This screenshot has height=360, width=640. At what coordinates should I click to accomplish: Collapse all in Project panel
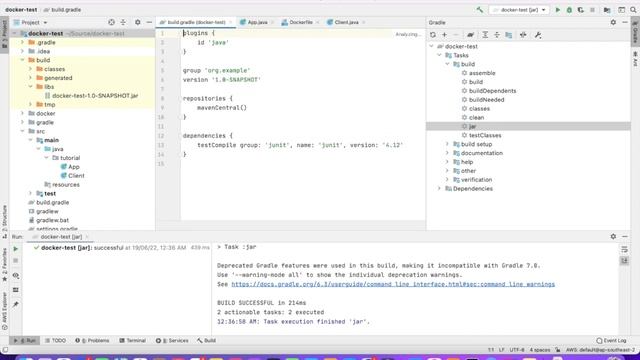pyautogui.click(x=123, y=22)
